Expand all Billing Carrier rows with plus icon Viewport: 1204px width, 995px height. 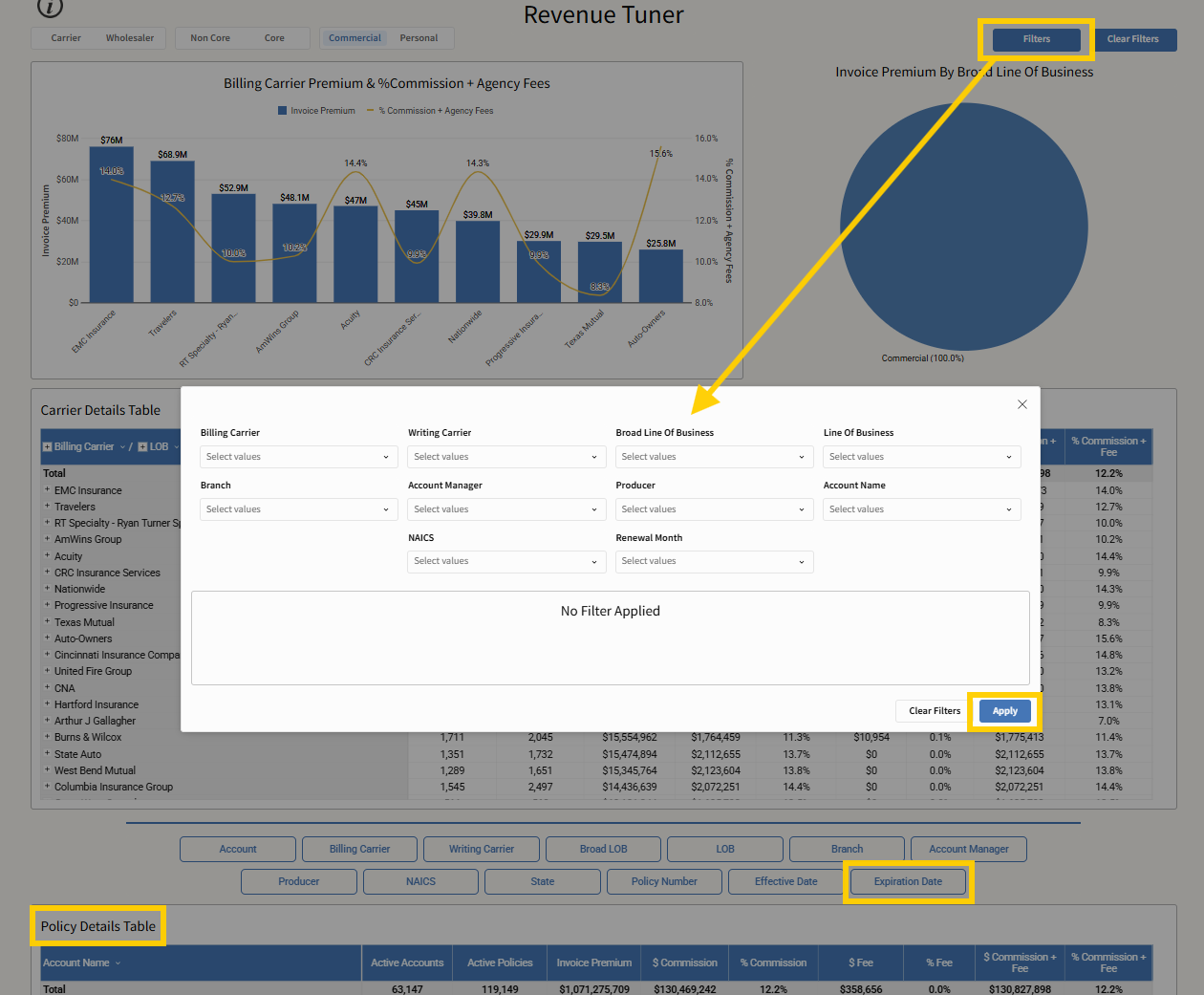48,446
